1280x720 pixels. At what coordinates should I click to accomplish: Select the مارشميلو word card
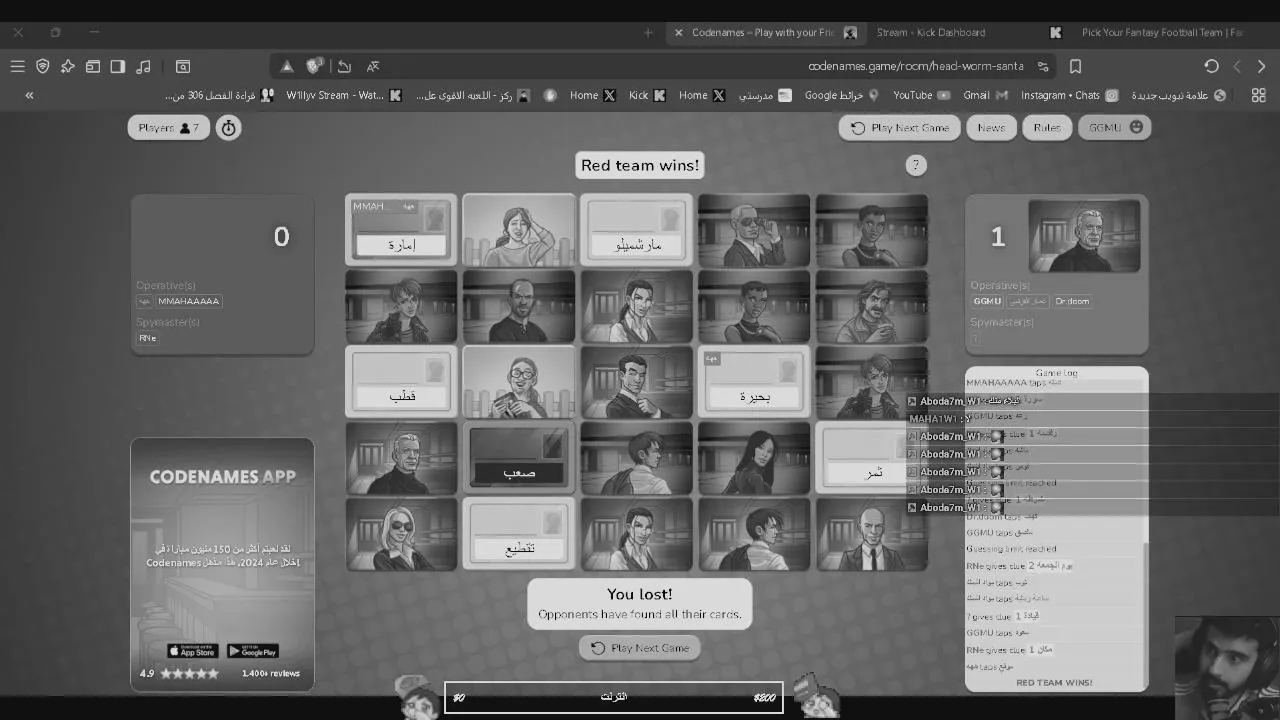pos(636,229)
